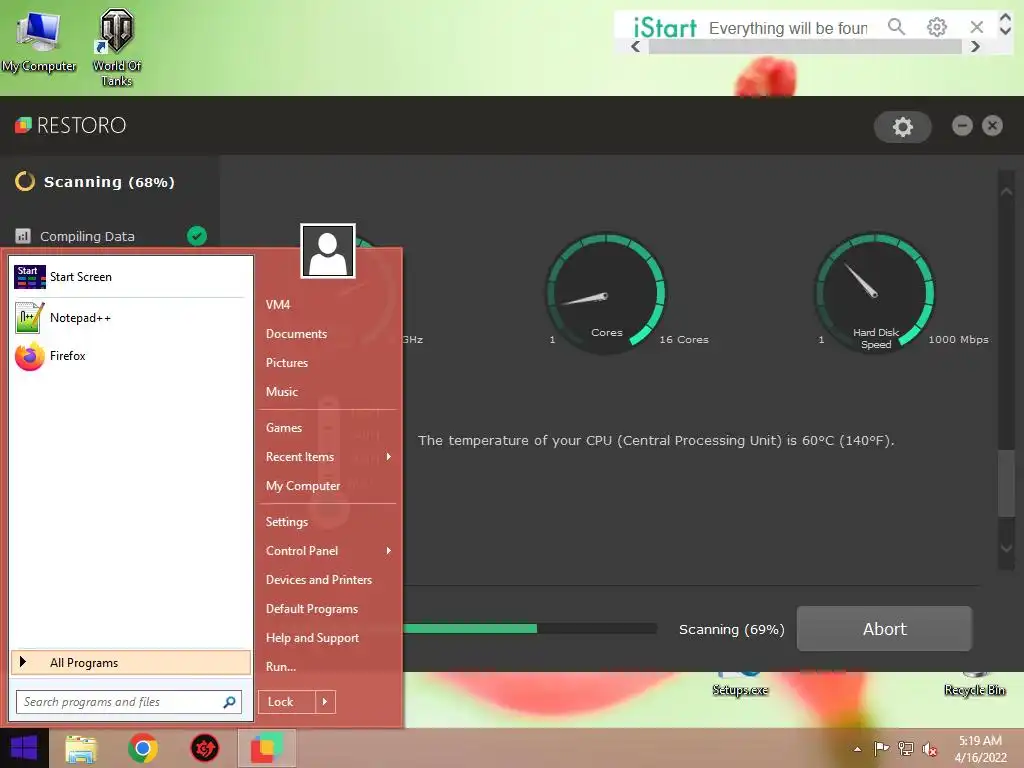Show hidden tray icons arrow

tap(857, 749)
